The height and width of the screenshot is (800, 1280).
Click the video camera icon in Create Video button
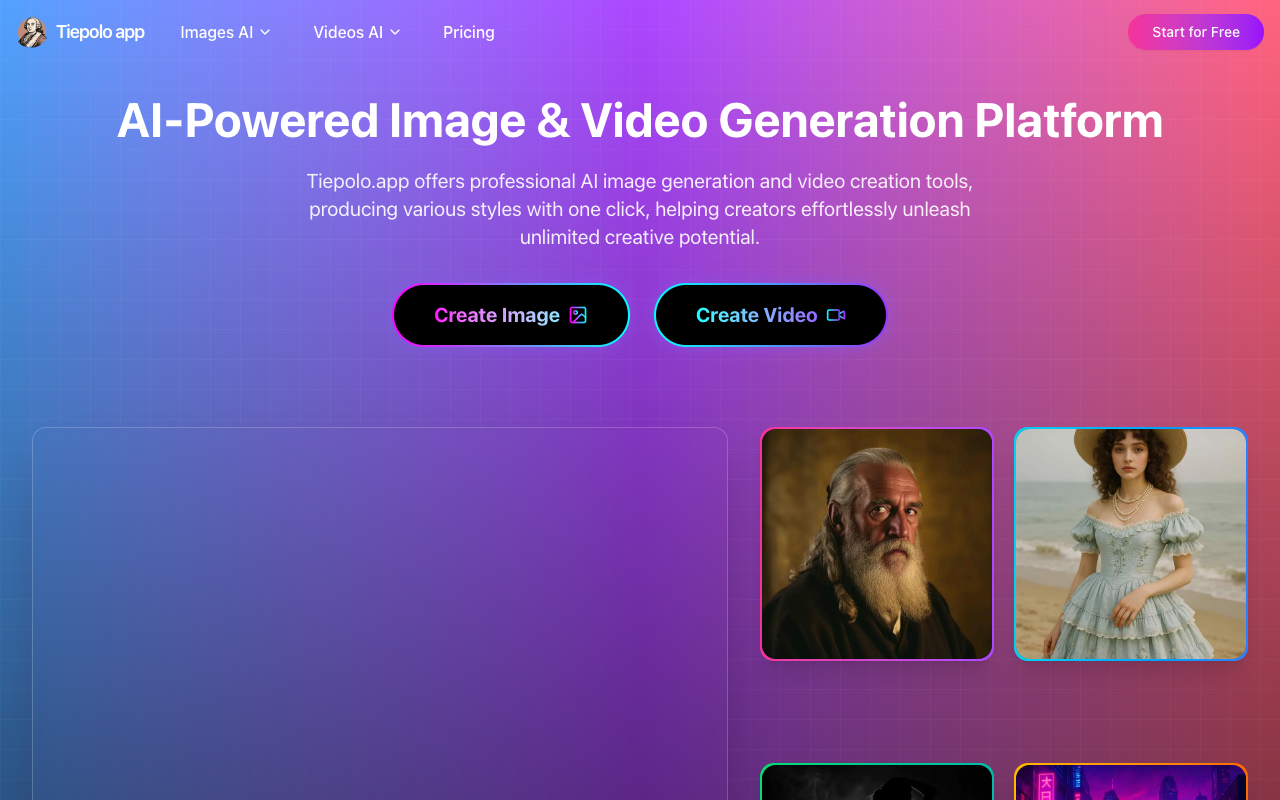point(836,315)
